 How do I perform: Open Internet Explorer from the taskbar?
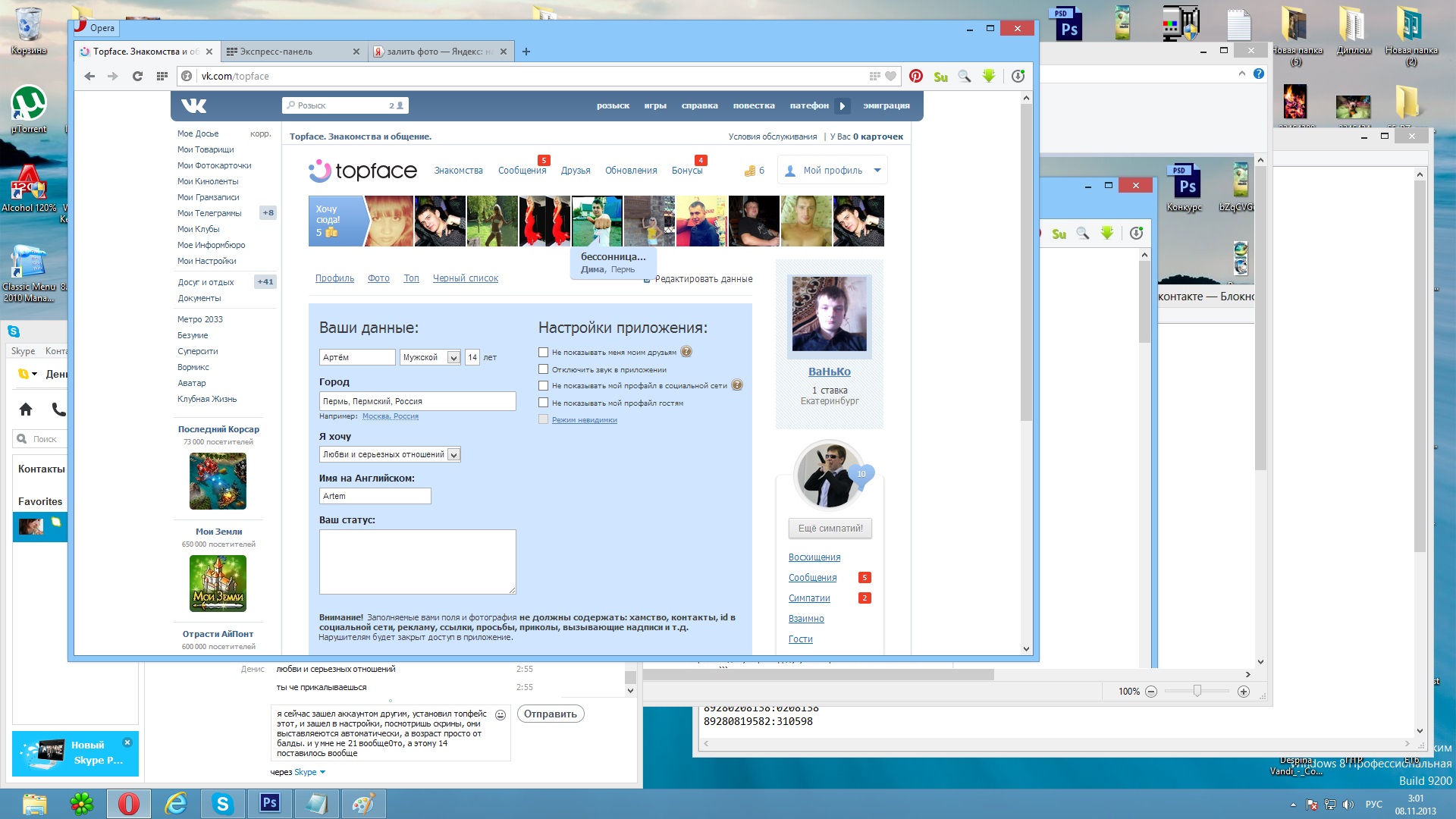point(176,804)
